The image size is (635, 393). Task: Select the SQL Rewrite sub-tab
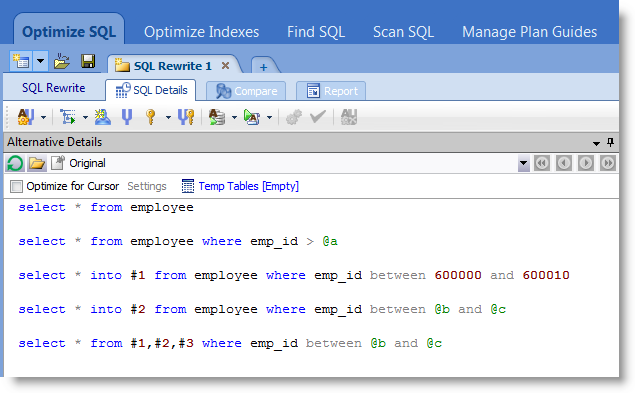[x=53, y=88]
